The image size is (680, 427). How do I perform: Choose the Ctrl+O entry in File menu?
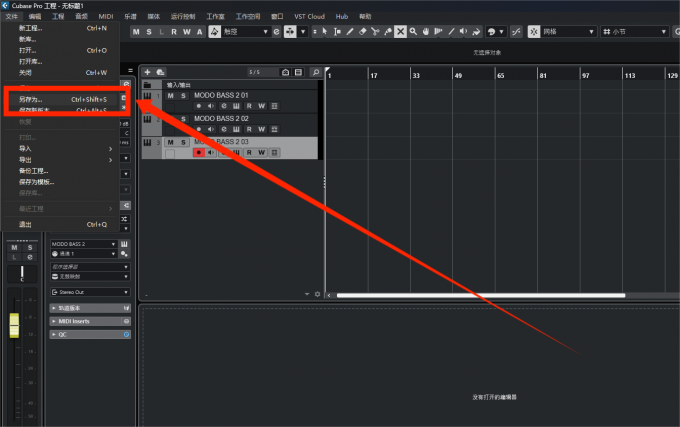[x=62, y=50]
